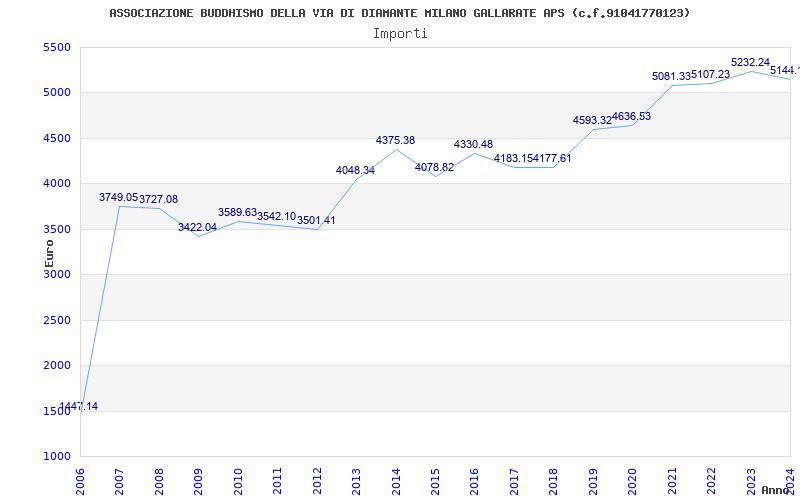Select x-axis year 2014
Viewport: 800px width, 500px height.
coord(396,481)
